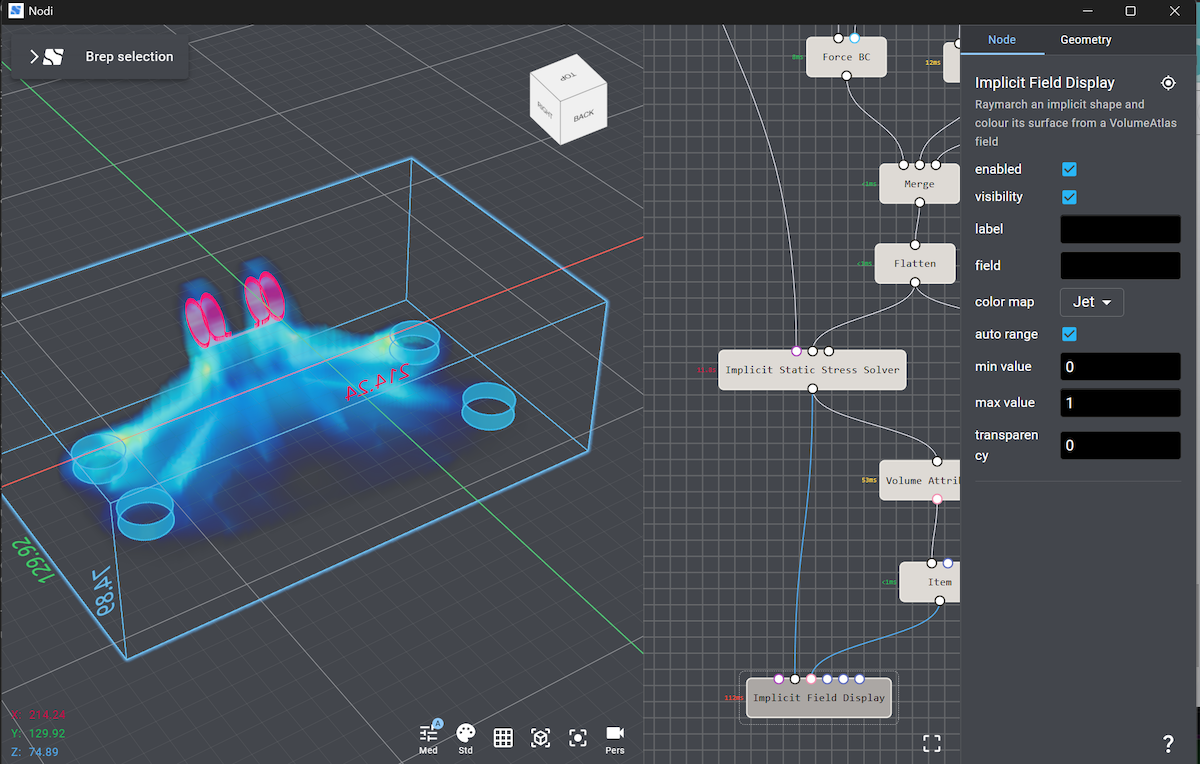Switch to the Node tab
The height and width of the screenshot is (764, 1200).
[1002, 40]
